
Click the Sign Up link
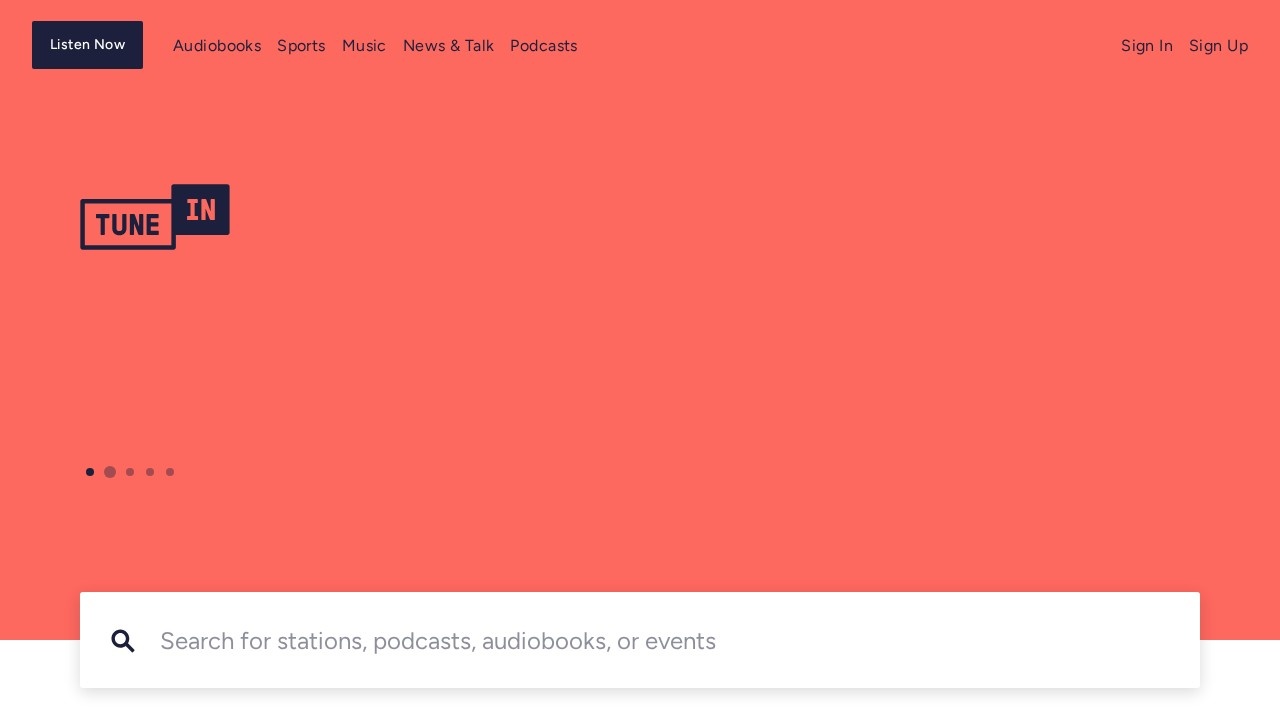pyautogui.click(x=1218, y=45)
